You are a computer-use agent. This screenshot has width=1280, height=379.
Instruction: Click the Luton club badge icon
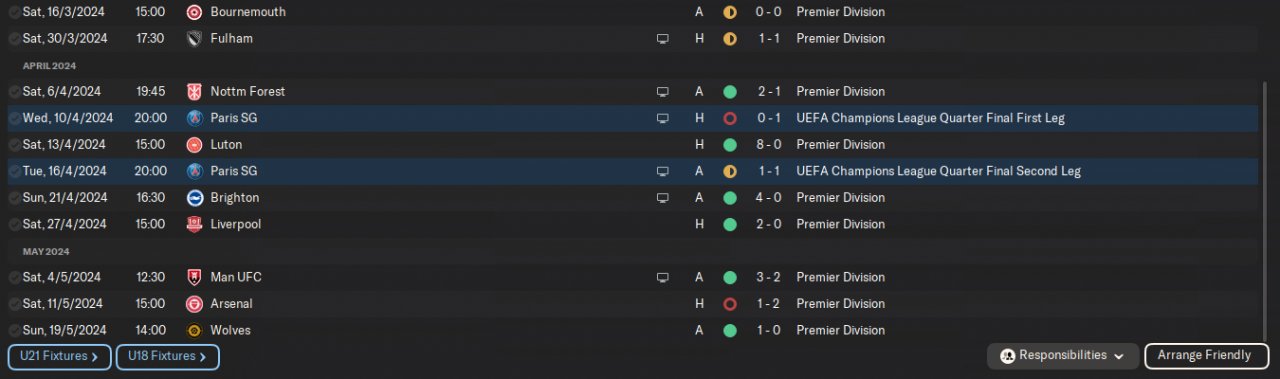194,144
